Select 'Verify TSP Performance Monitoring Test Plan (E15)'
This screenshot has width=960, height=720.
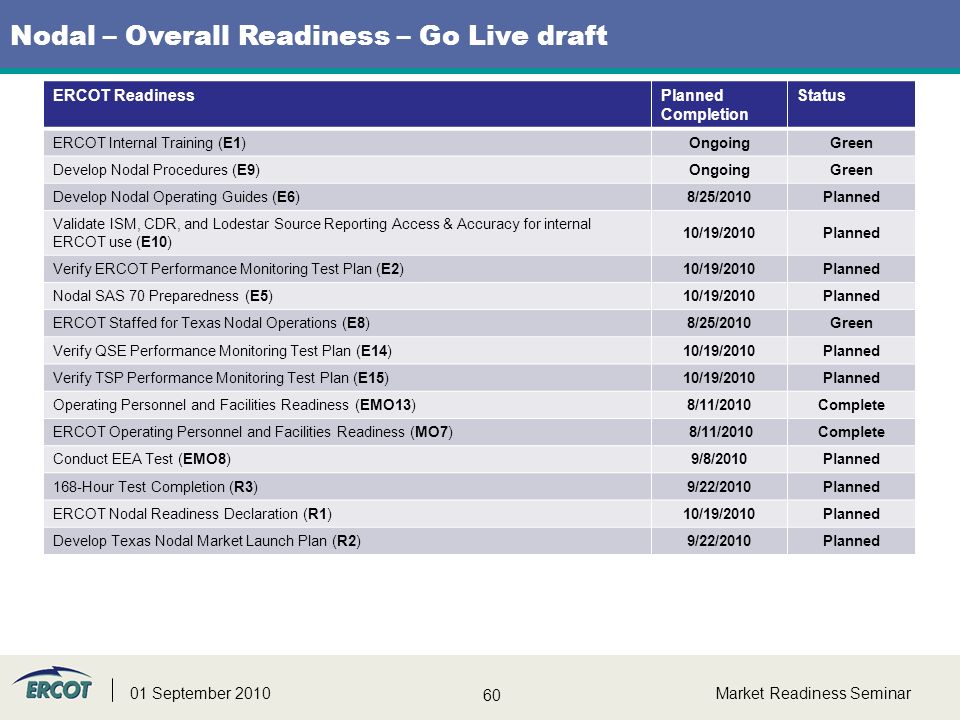coord(221,378)
